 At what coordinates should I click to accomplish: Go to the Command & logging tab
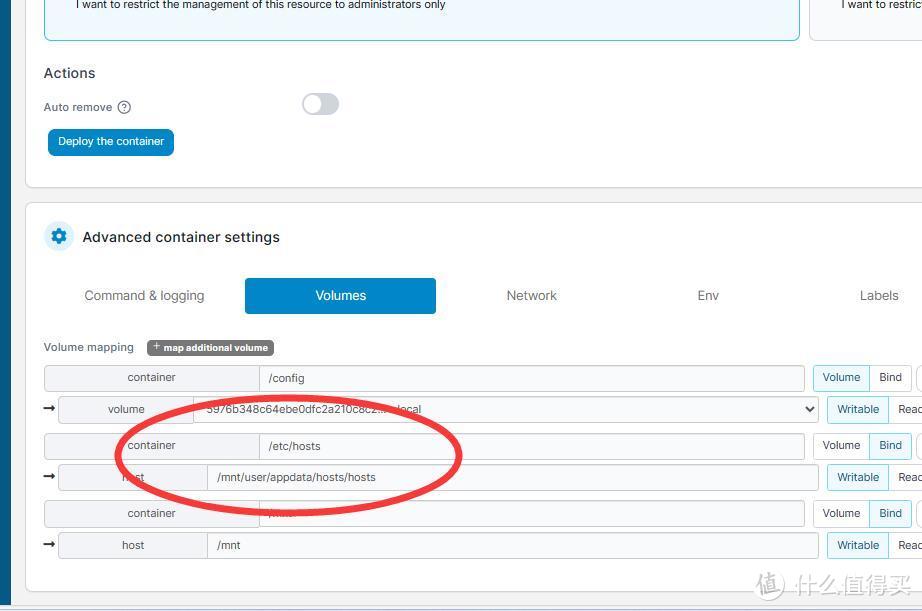tap(144, 295)
